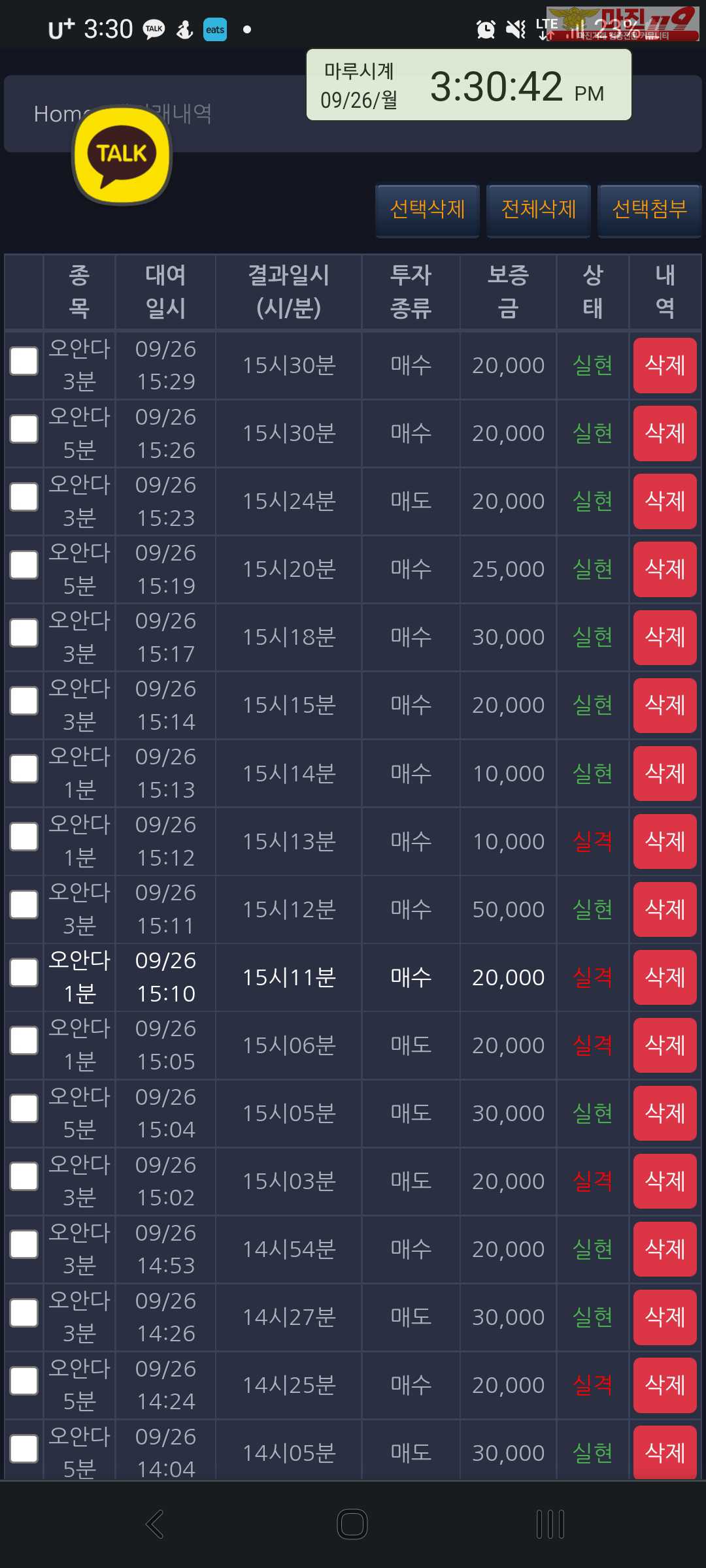Tap the muted sound status icon
This screenshot has height=1568, width=706.
[x=516, y=29]
